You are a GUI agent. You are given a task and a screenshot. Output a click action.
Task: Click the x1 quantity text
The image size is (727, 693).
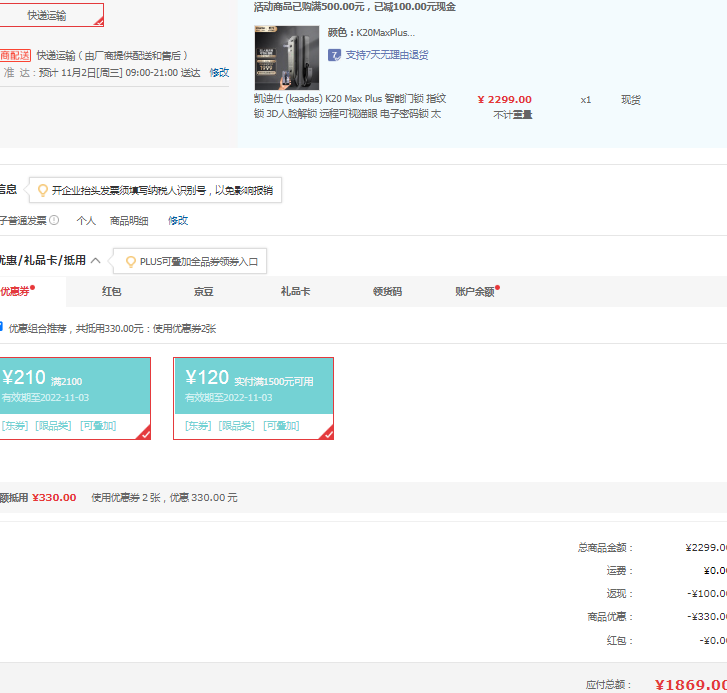(x=586, y=100)
